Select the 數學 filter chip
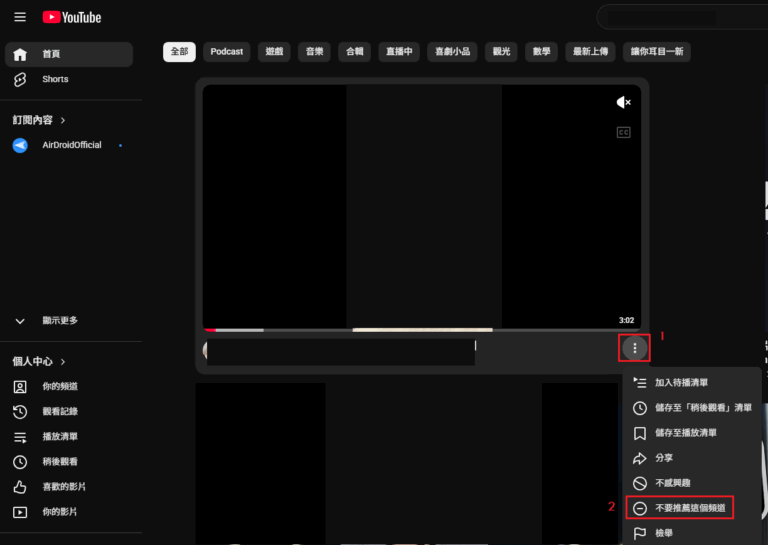Image resolution: width=768 pixels, height=545 pixels. point(542,51)
